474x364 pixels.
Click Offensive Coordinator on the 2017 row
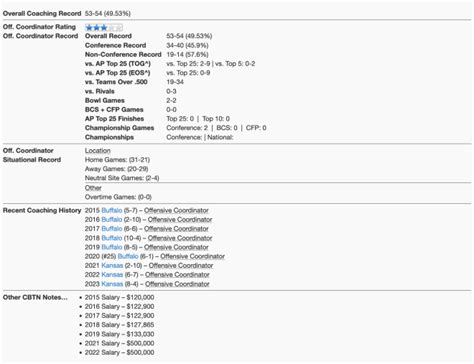[x=176, y=229]
